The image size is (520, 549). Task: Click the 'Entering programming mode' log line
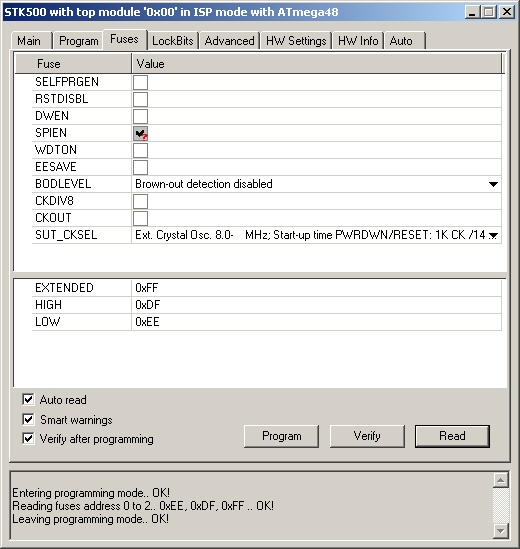(x=91, y=493)
